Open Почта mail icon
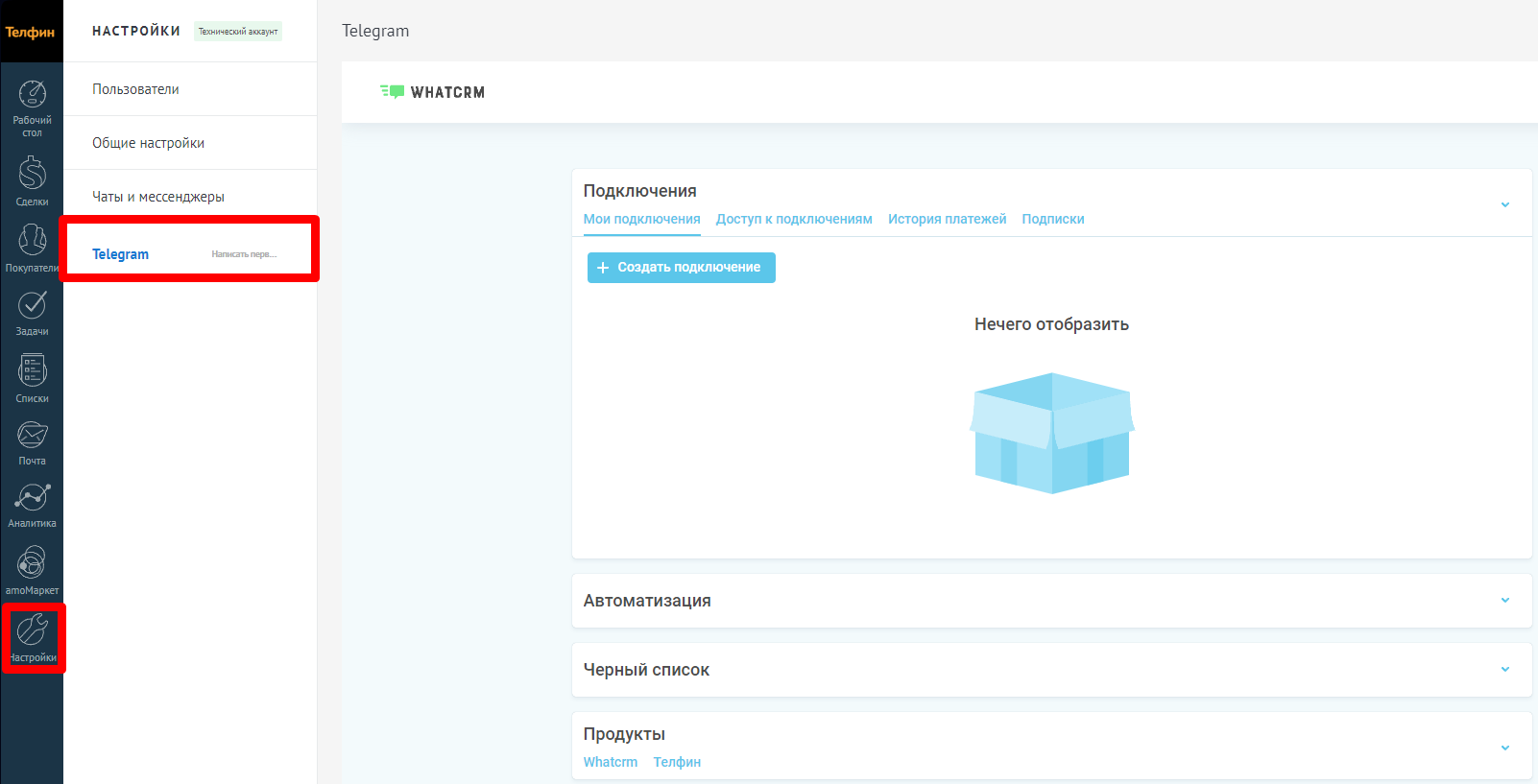 (32, 436)
